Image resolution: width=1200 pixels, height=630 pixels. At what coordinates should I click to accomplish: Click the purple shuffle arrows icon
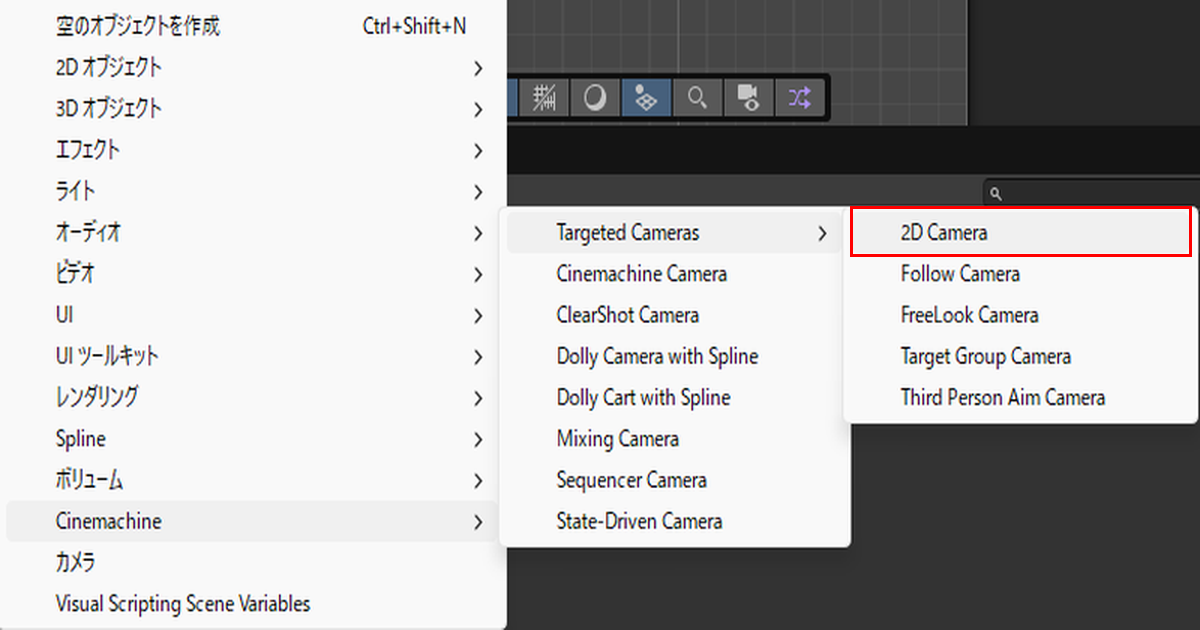click(799, 98)
